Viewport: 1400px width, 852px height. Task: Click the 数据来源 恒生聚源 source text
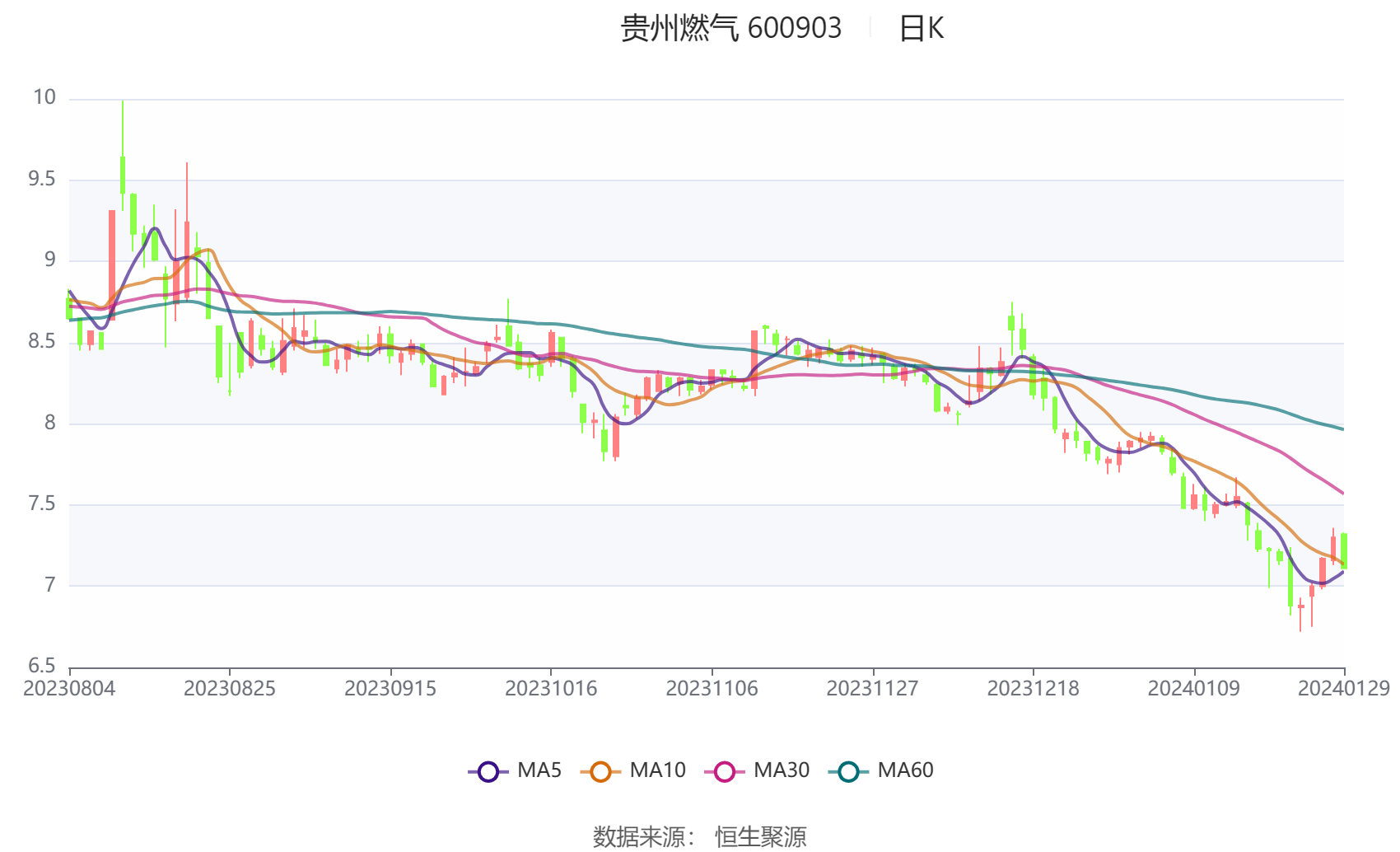click(x=700, y=836)
